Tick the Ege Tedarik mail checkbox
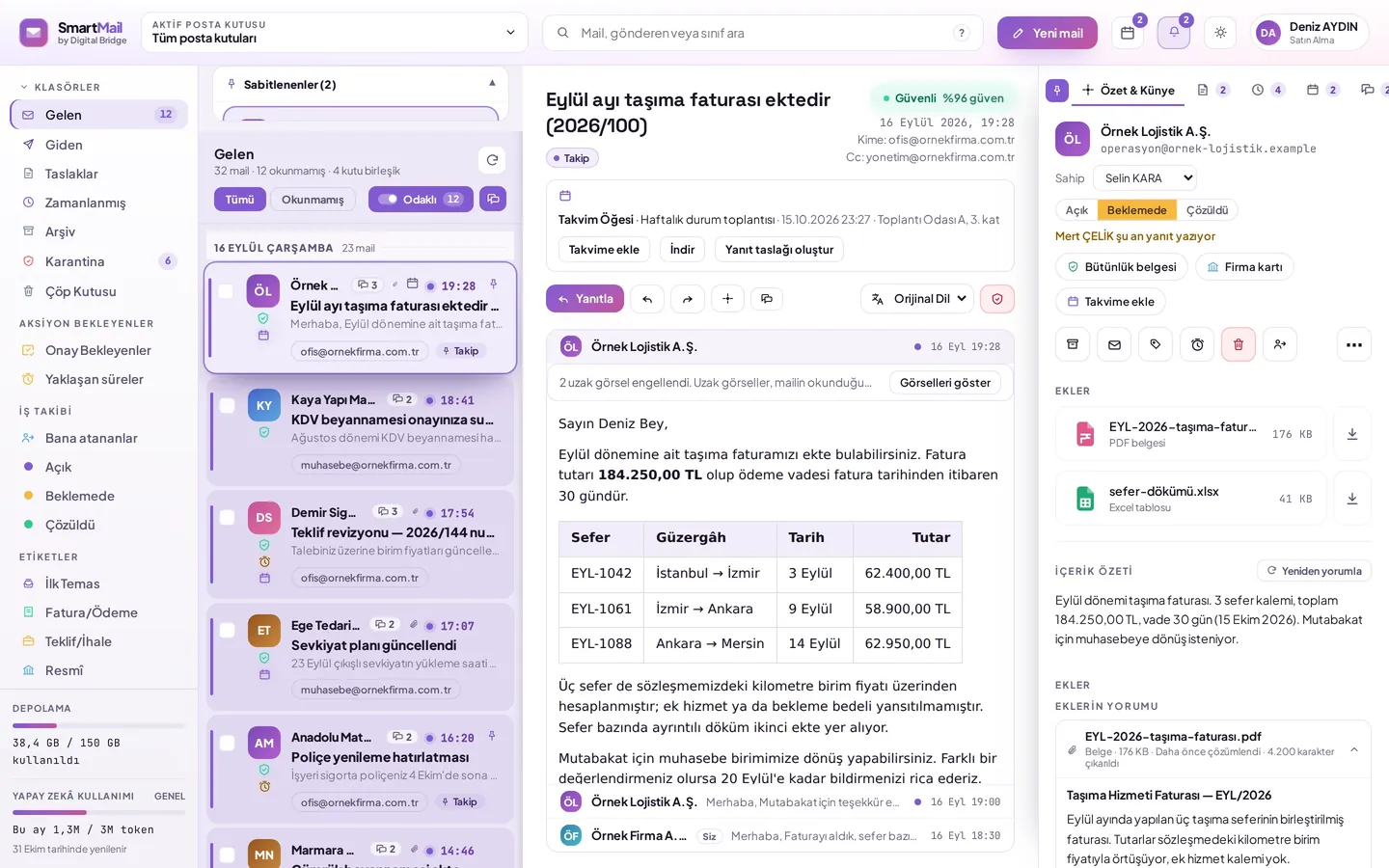This screenshot has width=1389, height=868. [x=227, y=631]
